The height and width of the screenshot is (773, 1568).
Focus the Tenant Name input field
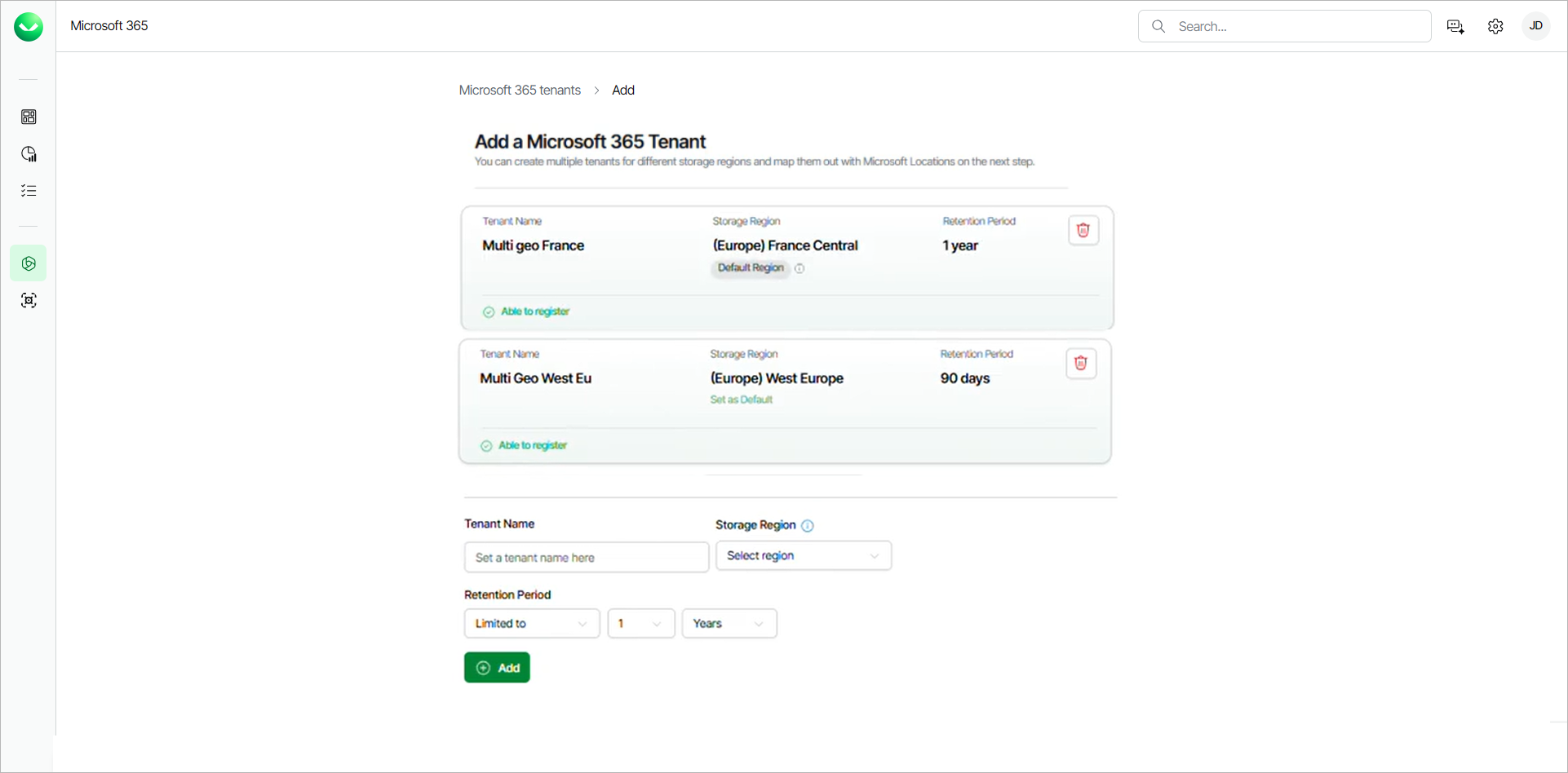(587, 558)
